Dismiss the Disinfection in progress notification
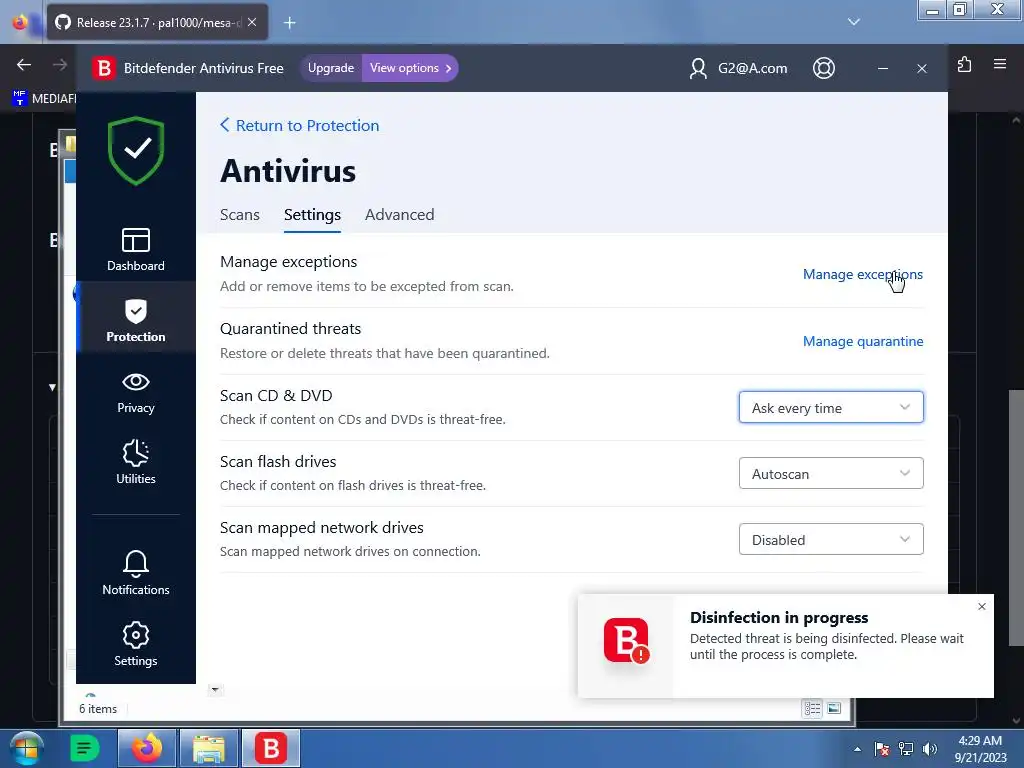 click(982, 607)
